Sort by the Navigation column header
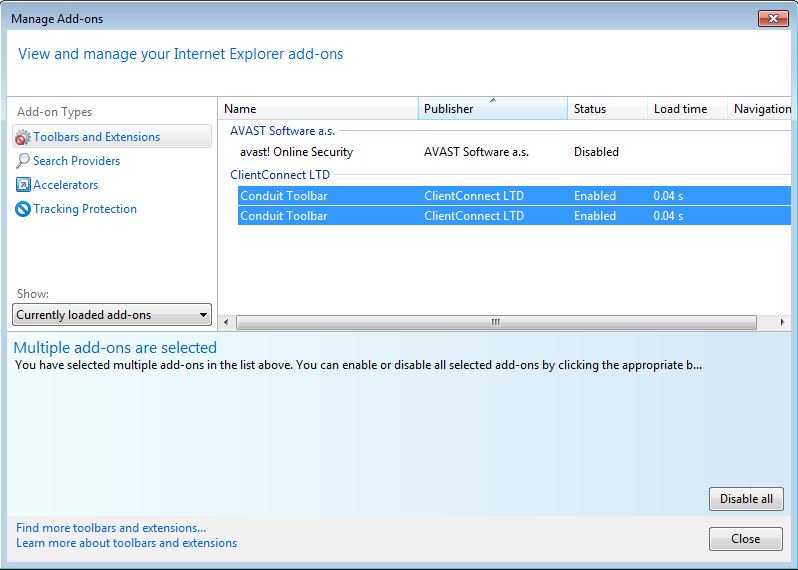The height and width of the screenshot is (570, 798). pyautogui.click(x=759, y=109)
